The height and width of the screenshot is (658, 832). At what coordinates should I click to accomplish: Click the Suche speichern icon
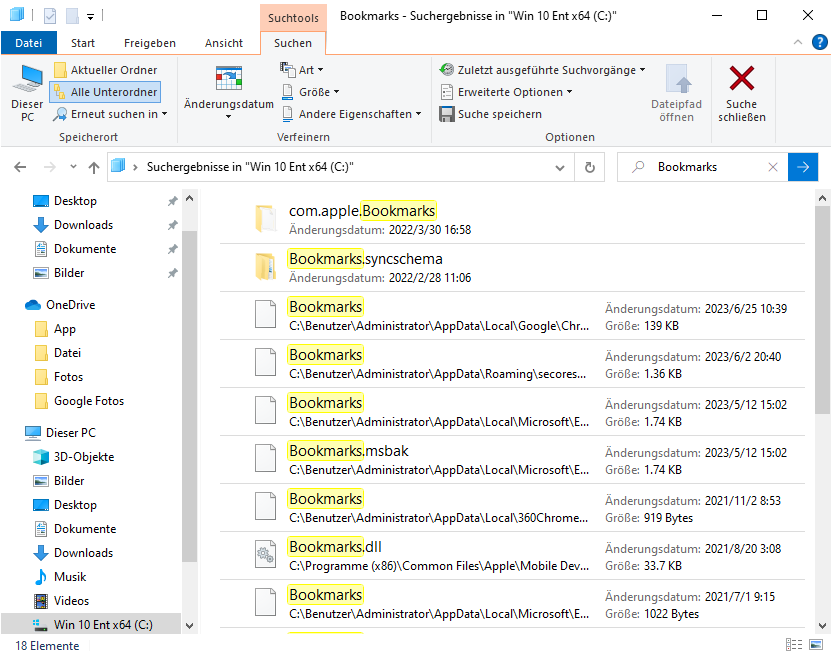coord(447,114)
